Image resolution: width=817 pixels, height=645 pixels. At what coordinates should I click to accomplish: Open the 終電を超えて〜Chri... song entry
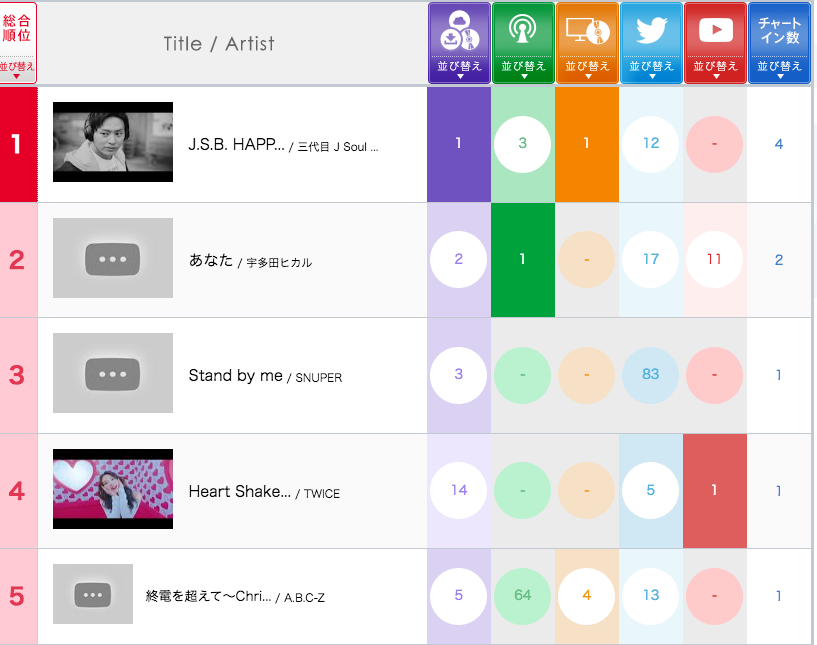(208, 596)
